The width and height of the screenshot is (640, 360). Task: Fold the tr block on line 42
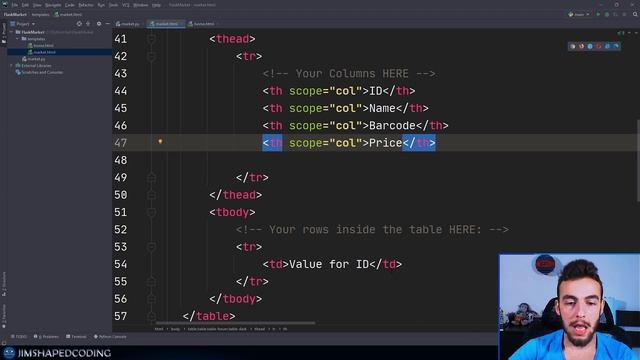(x=151, y=56)
